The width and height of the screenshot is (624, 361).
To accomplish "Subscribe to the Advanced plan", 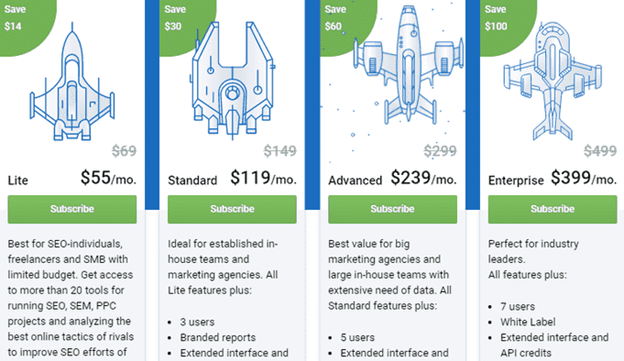I will tap(392, 209).
